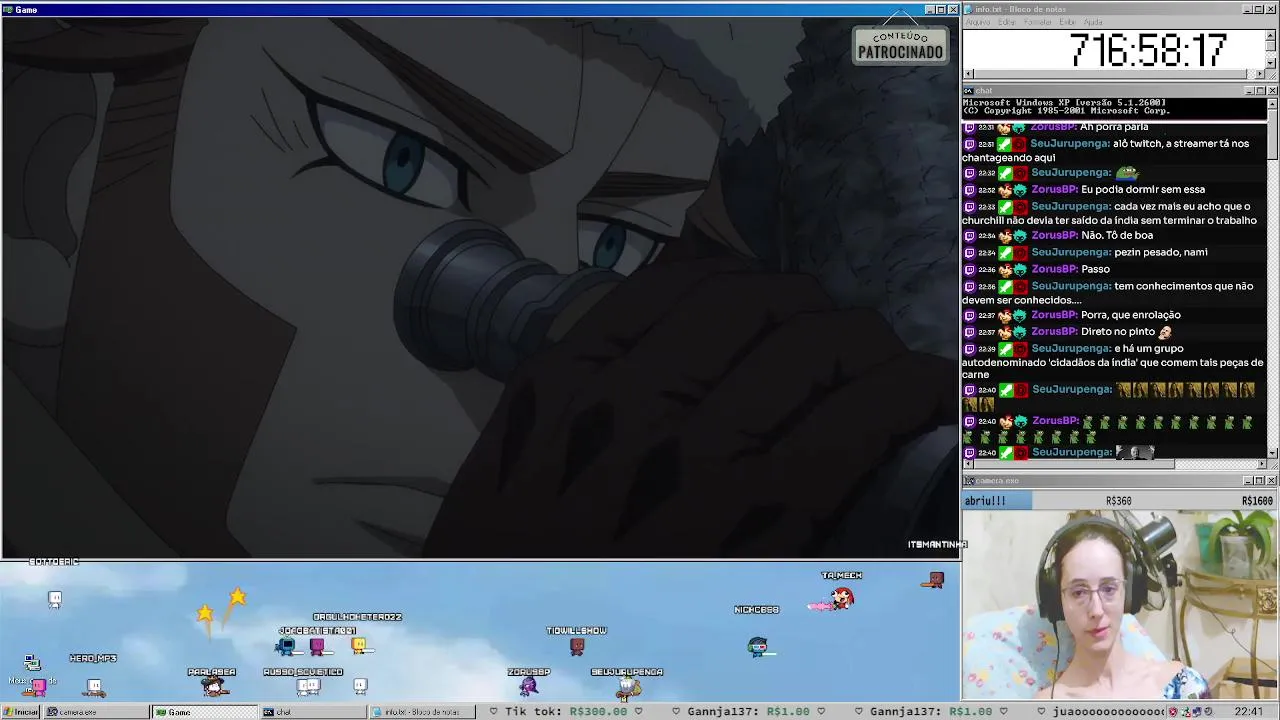This screenshot has height=720, width=1280.
Task: Click the upper yellow star in the game
Action: [237, 597]
